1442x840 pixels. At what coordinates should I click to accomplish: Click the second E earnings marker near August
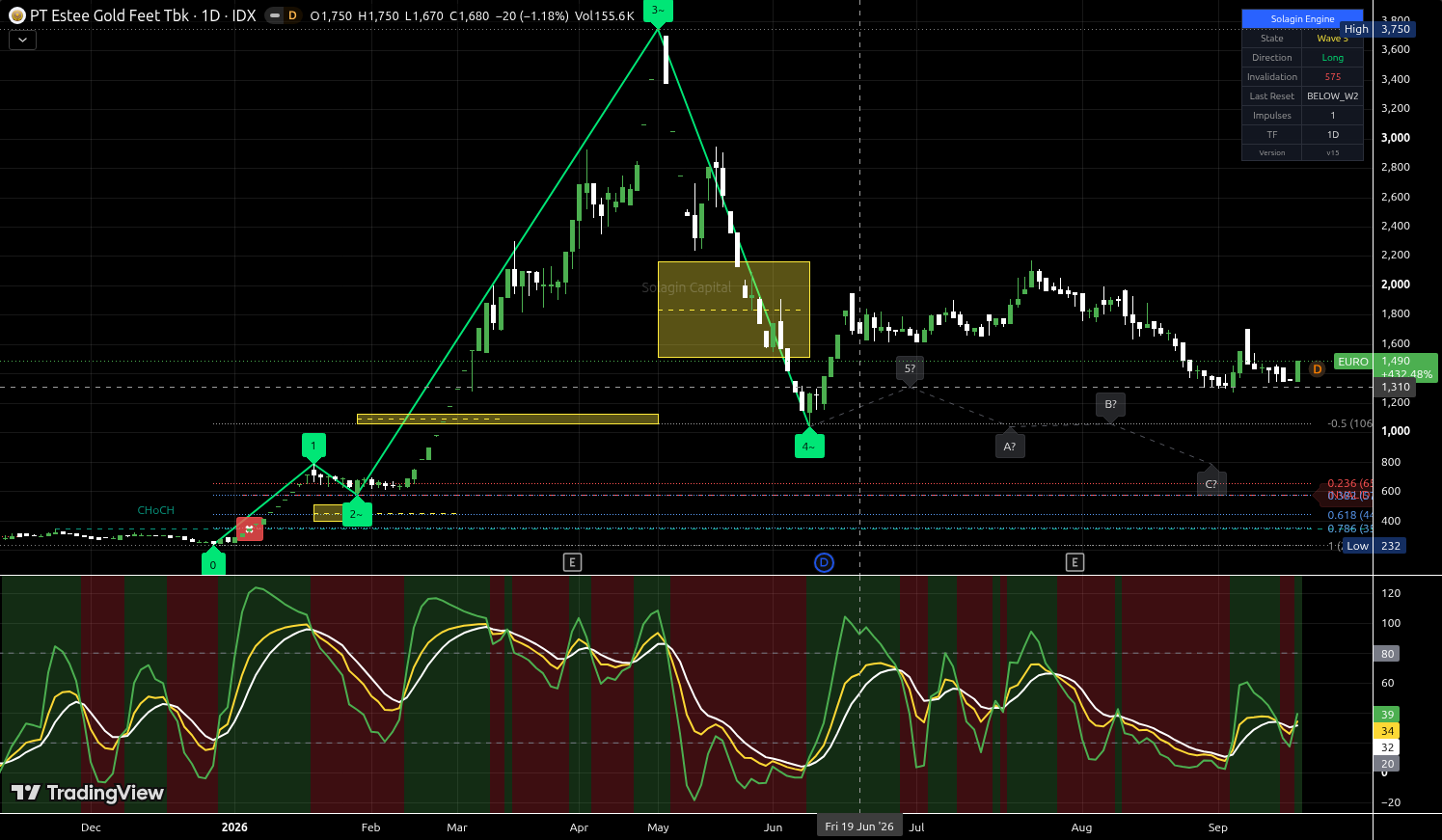tap(1075, 562)
